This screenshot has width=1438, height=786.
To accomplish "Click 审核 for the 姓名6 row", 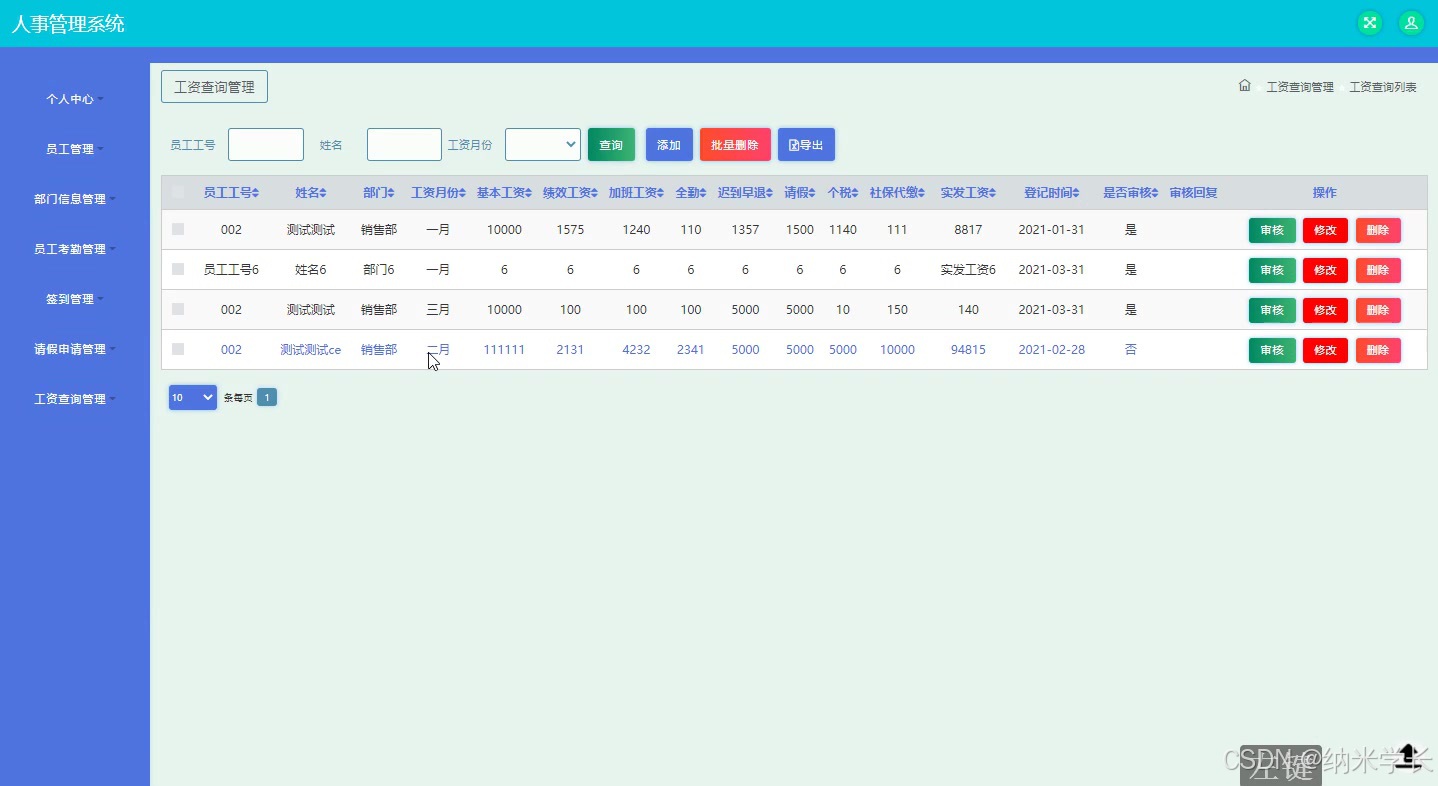I will tap(1272, 270).
